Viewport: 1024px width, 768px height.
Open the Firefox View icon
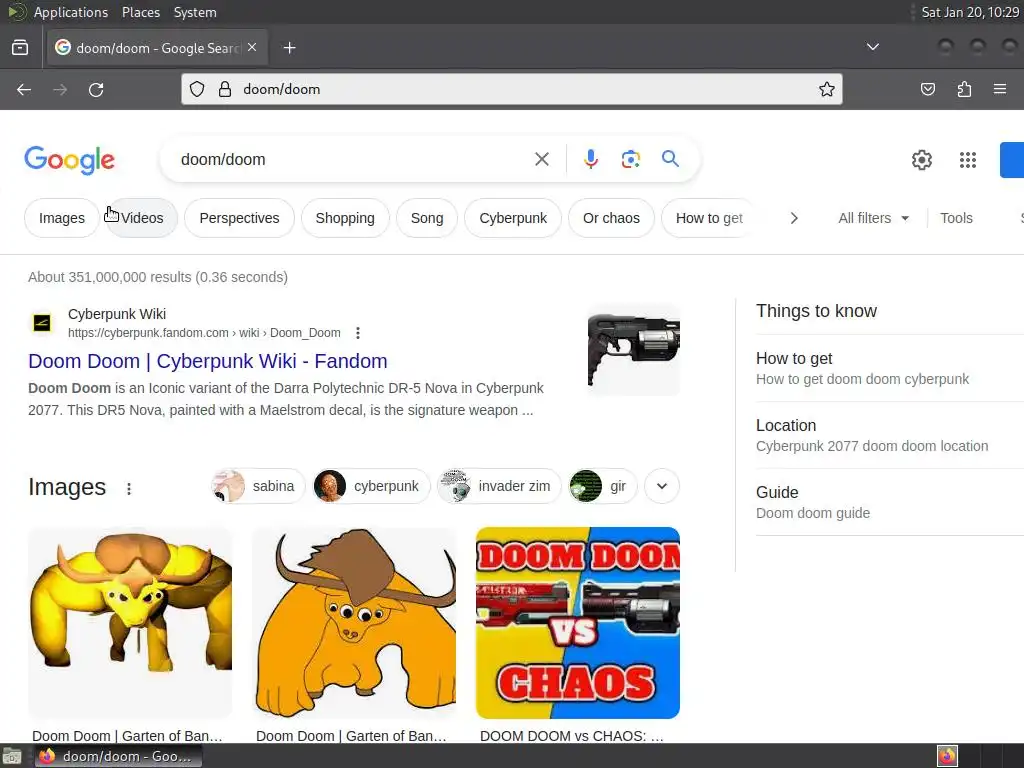(x=20, y=48)
